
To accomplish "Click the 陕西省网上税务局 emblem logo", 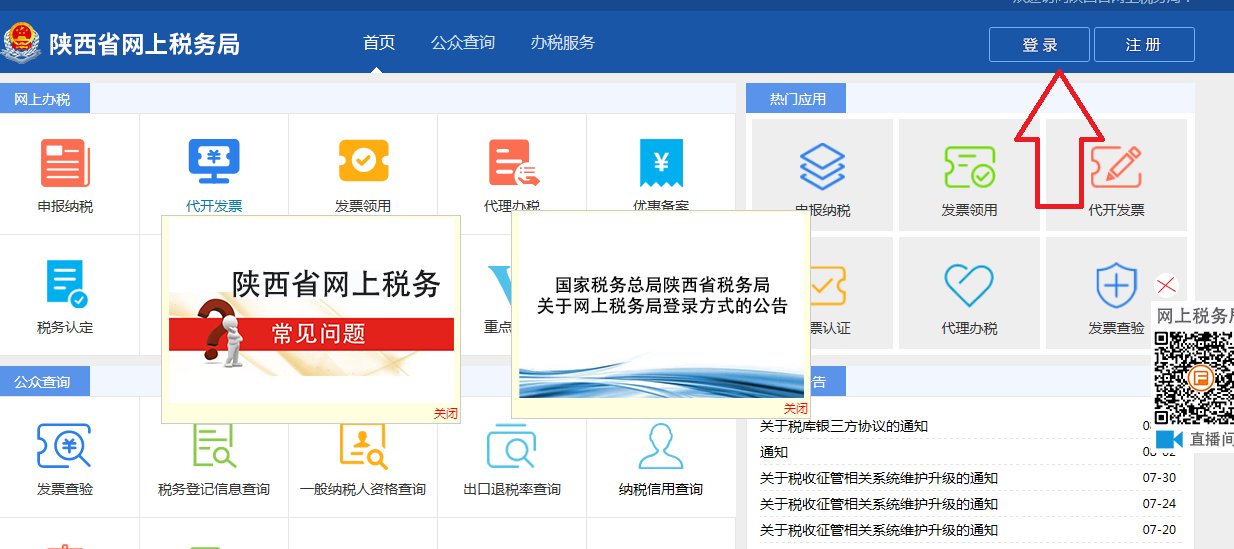I will pyautogui.click(x=20, y=44).
